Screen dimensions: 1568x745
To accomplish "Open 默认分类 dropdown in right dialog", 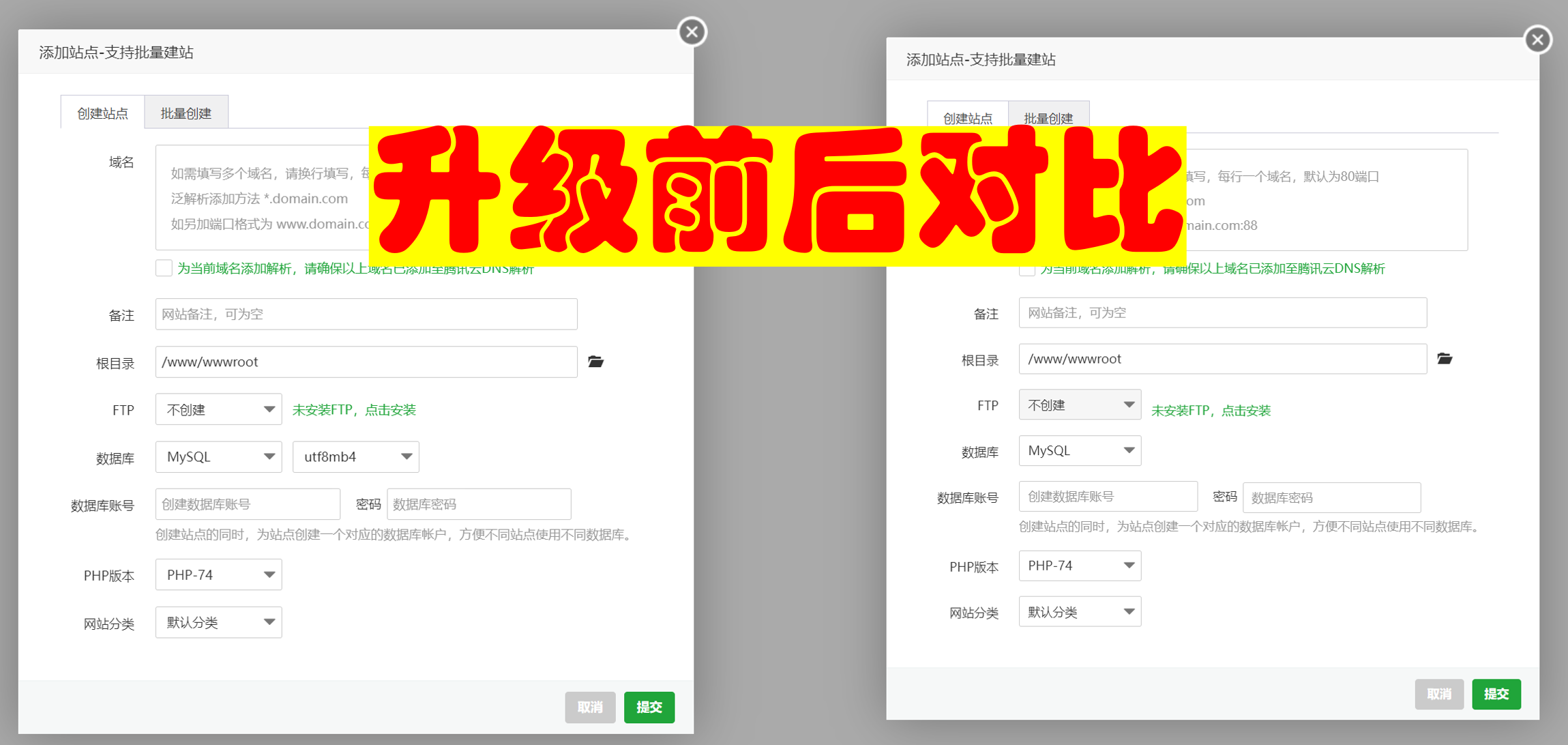I will tap(1080, 611).
